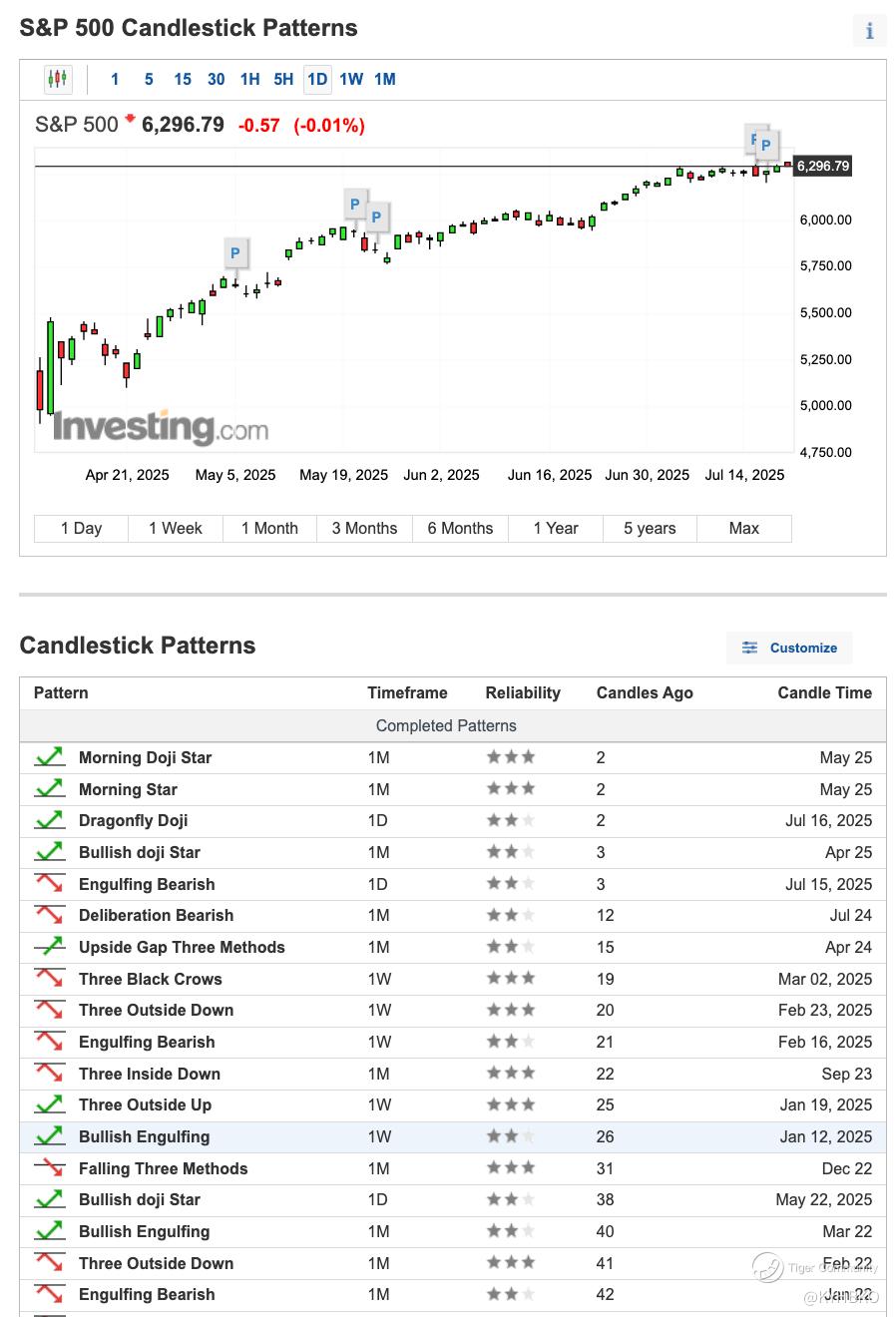Click the info icon beside the title
896x1317 pixels.
869,31
